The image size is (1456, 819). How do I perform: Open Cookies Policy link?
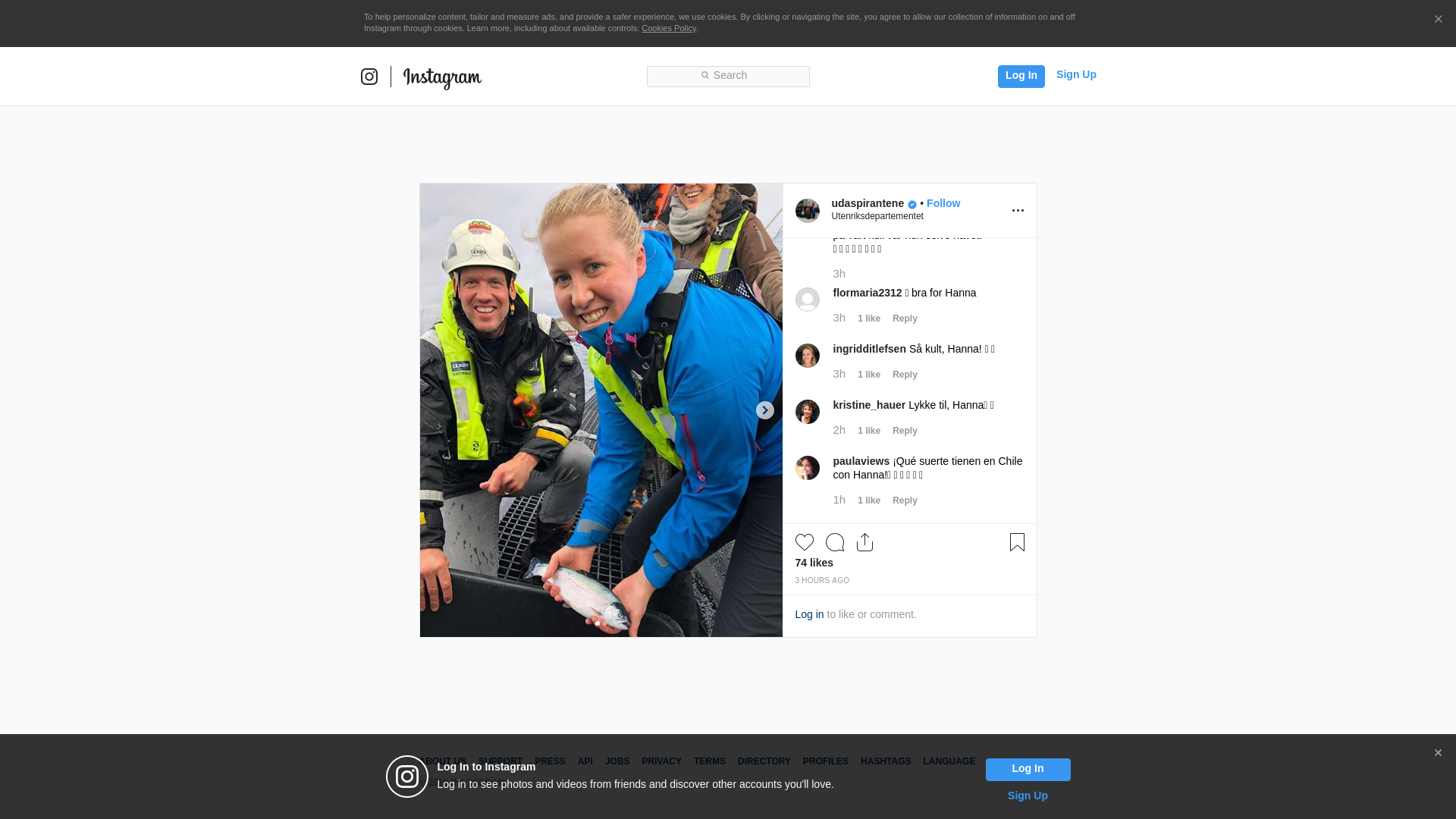668,28
